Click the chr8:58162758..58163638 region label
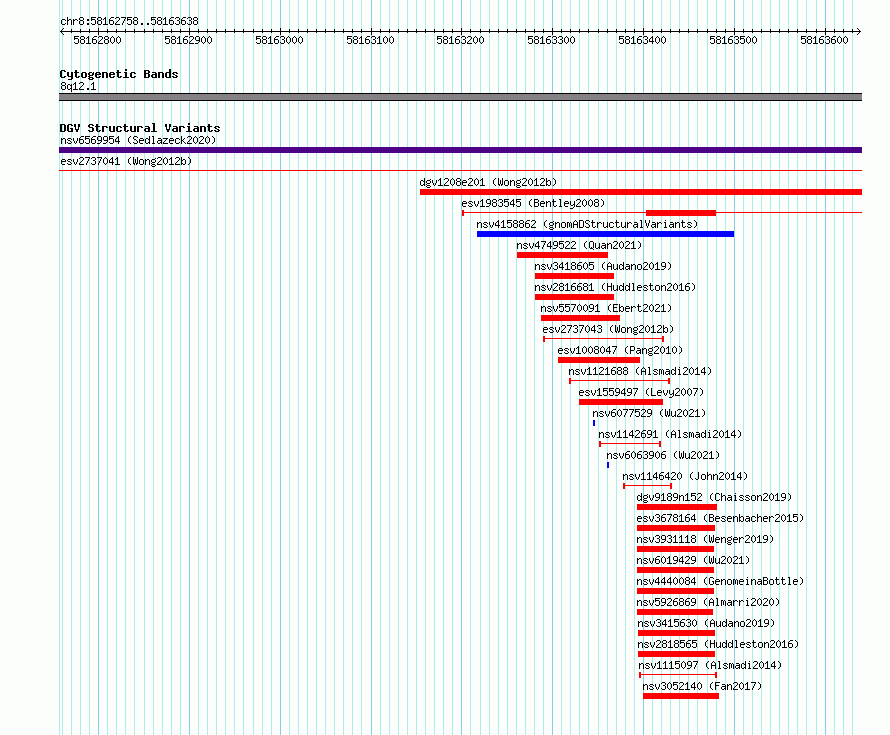This screenshot has height=735, width=890. pyautogui.click(x=129, y=22)
